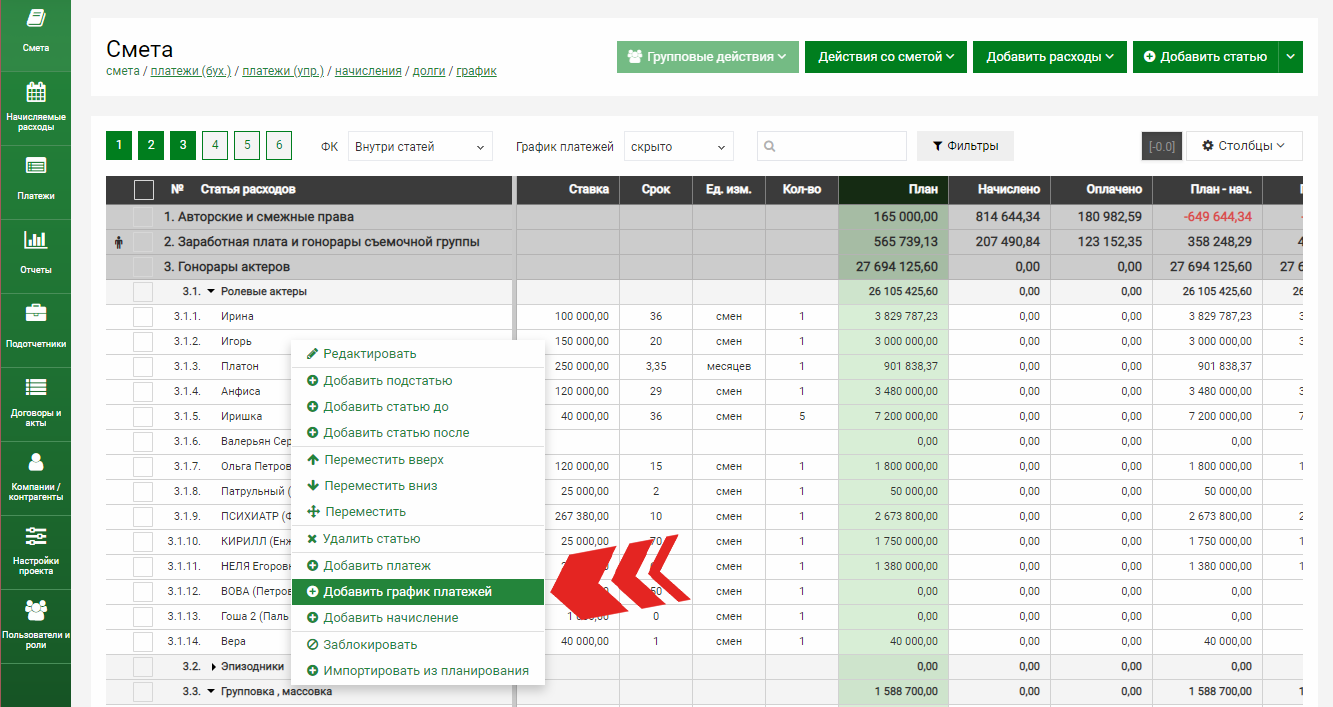
Task: Click the Начислено column header
Action: coord(1000,190)
